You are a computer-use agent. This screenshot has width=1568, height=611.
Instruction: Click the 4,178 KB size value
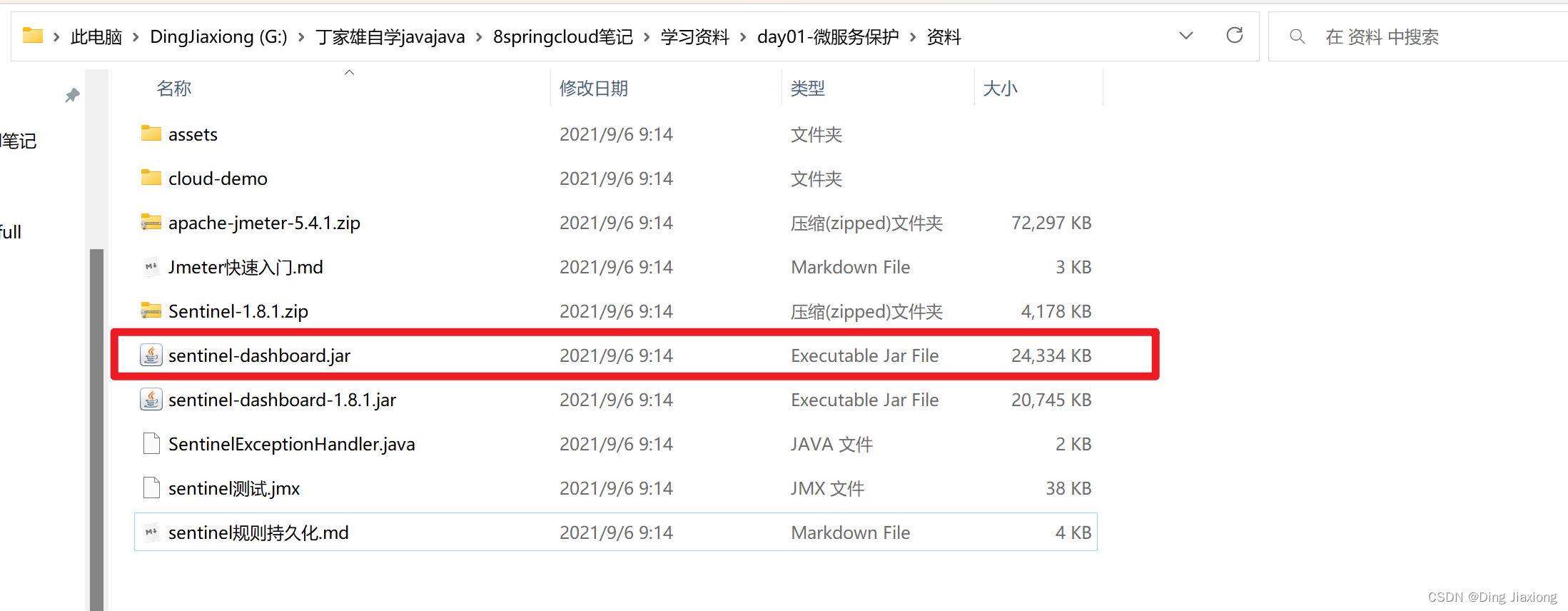point(1056,311)
